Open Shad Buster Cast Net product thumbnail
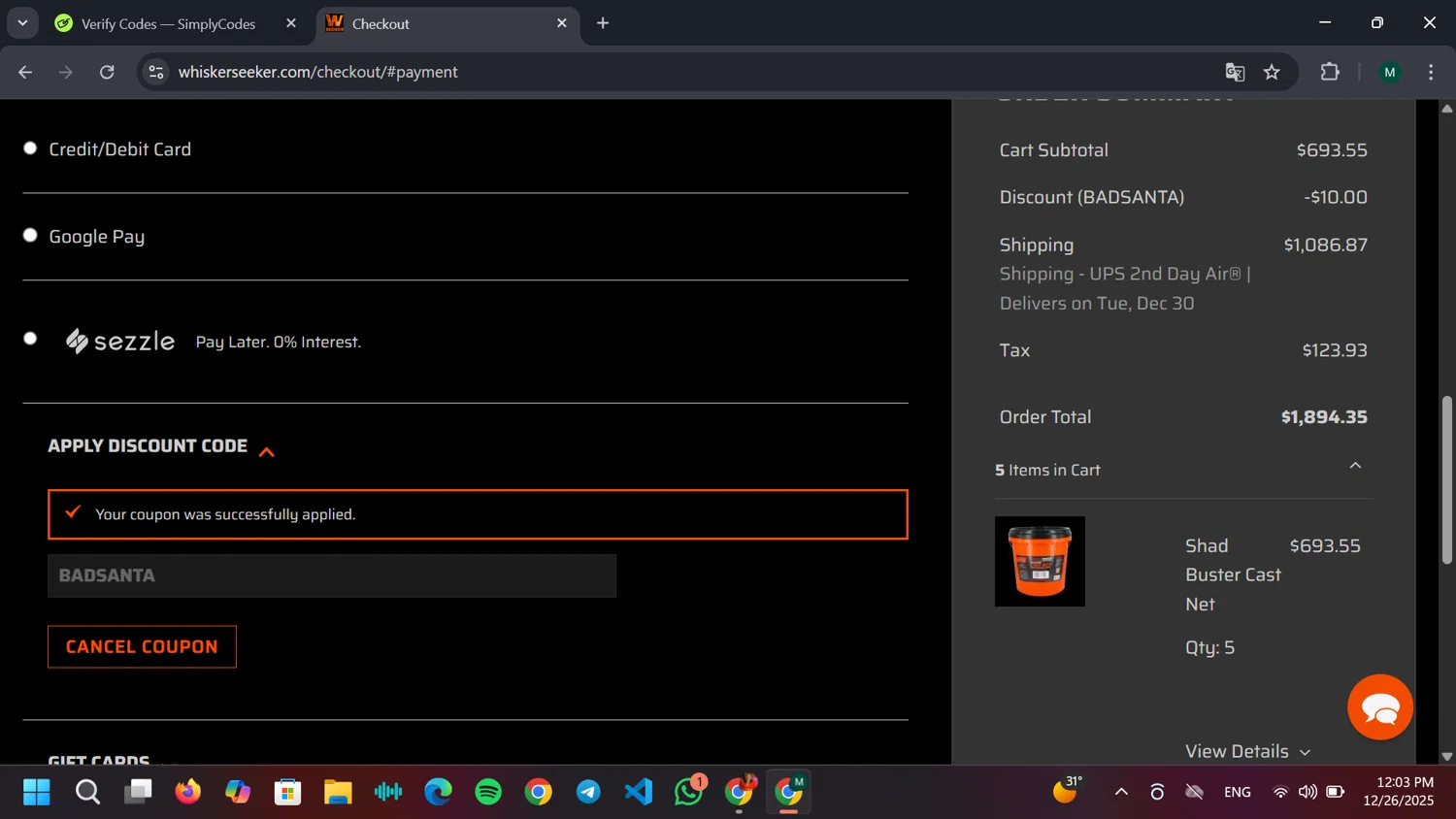This screenshot has width=1456, height=819. [x=1040, y=562]
